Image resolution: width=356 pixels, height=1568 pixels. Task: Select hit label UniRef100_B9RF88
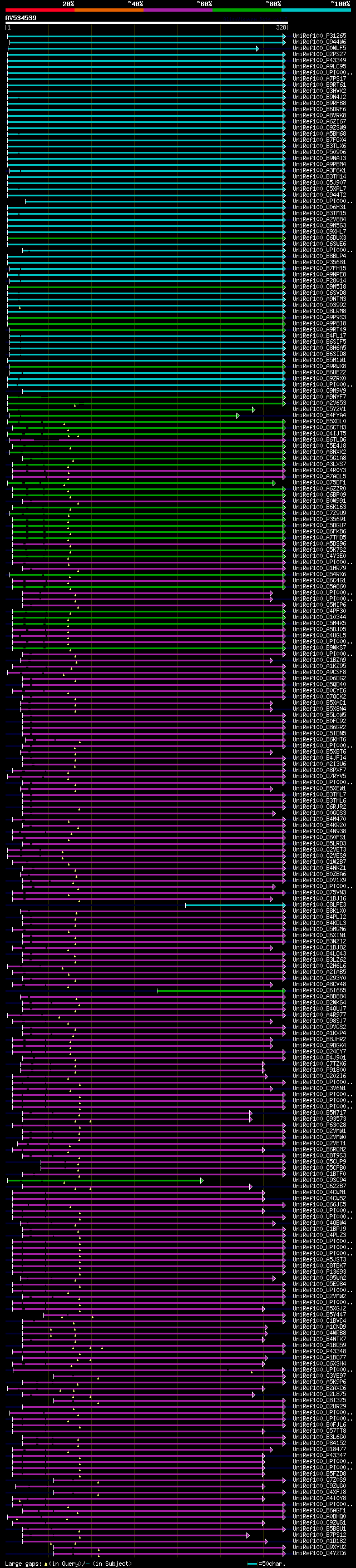tap(319, 103)
